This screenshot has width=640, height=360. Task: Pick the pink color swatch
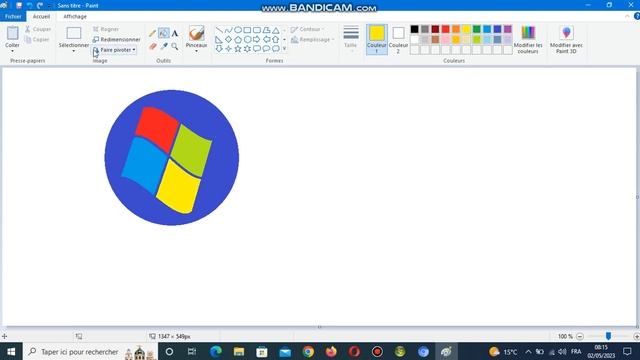[446, 40]
